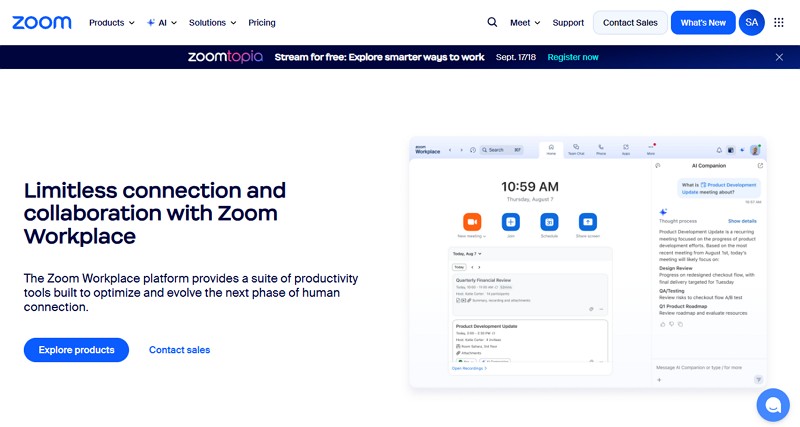Click the Message AI Companion input field

pyautogui.click(x=707, y=367)
